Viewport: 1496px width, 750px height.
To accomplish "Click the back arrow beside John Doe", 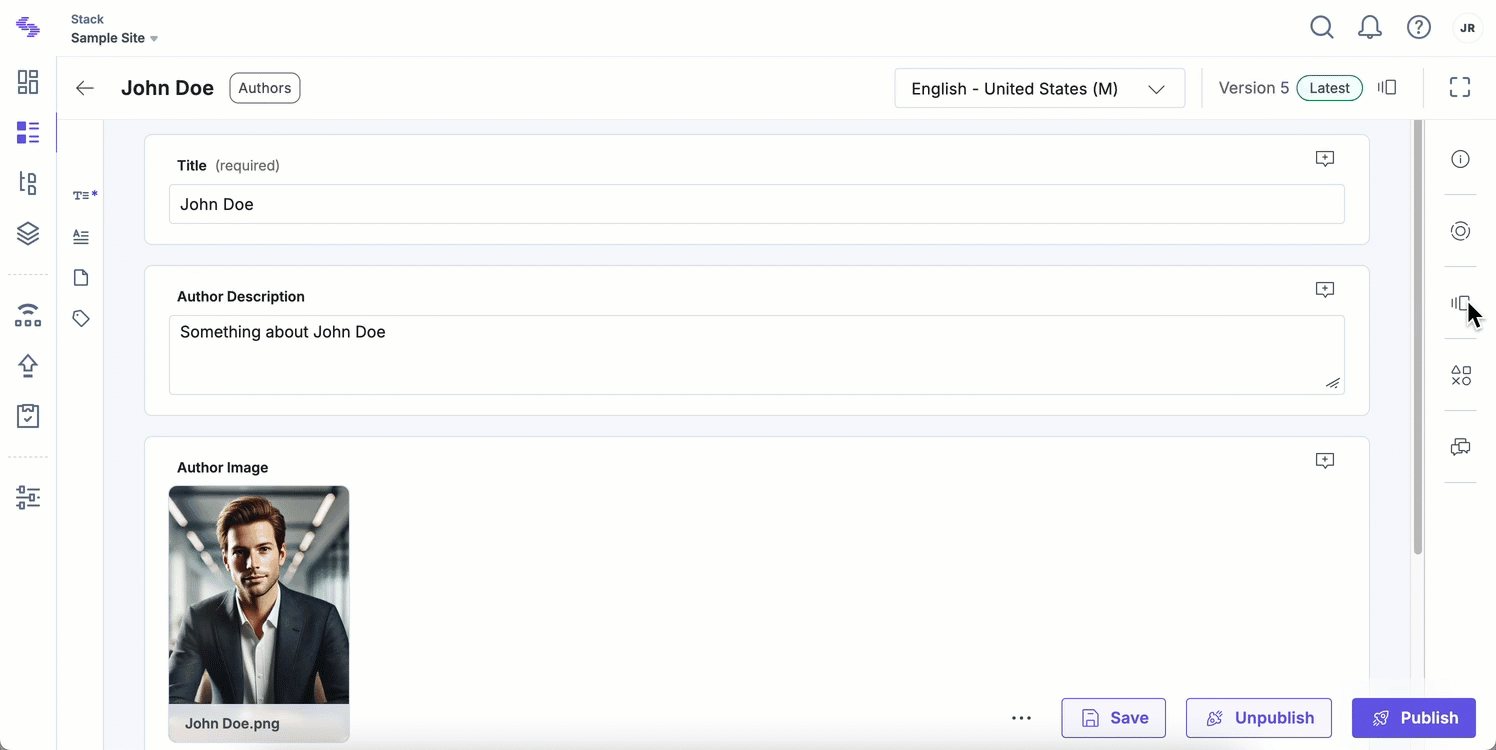I will coord(85,88).
